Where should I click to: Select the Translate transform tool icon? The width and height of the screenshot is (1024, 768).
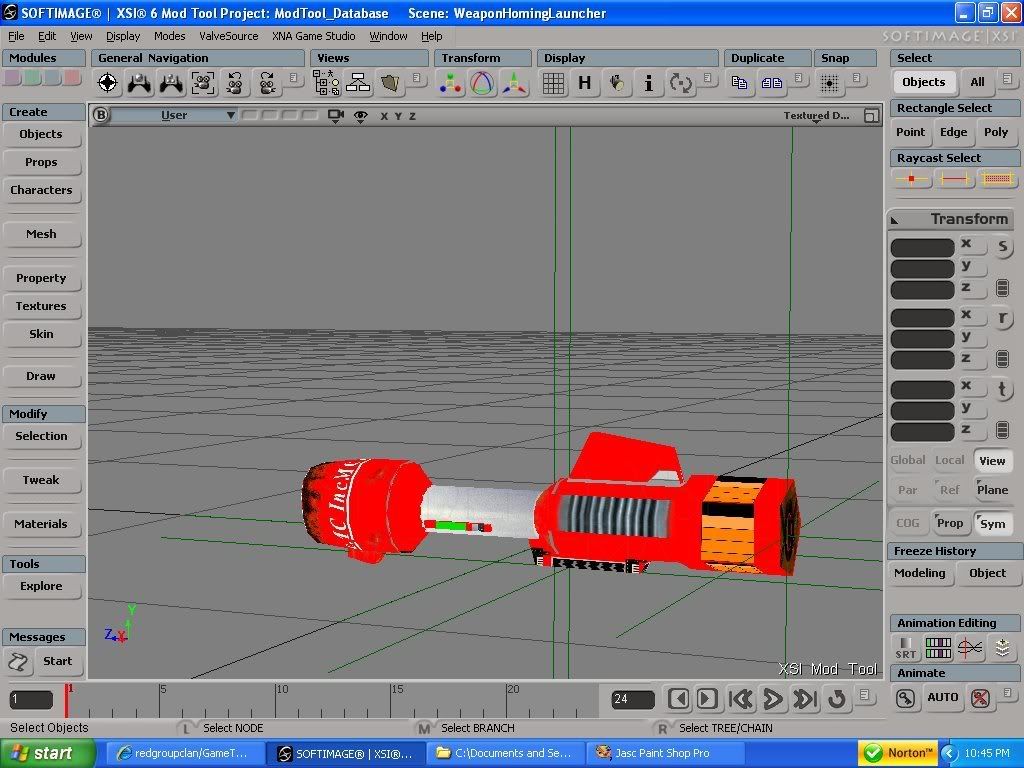click(515, 83)
